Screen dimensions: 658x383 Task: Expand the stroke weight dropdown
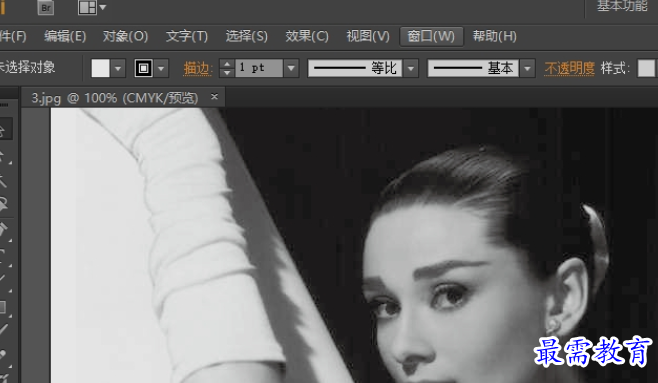tap(291, 68)
